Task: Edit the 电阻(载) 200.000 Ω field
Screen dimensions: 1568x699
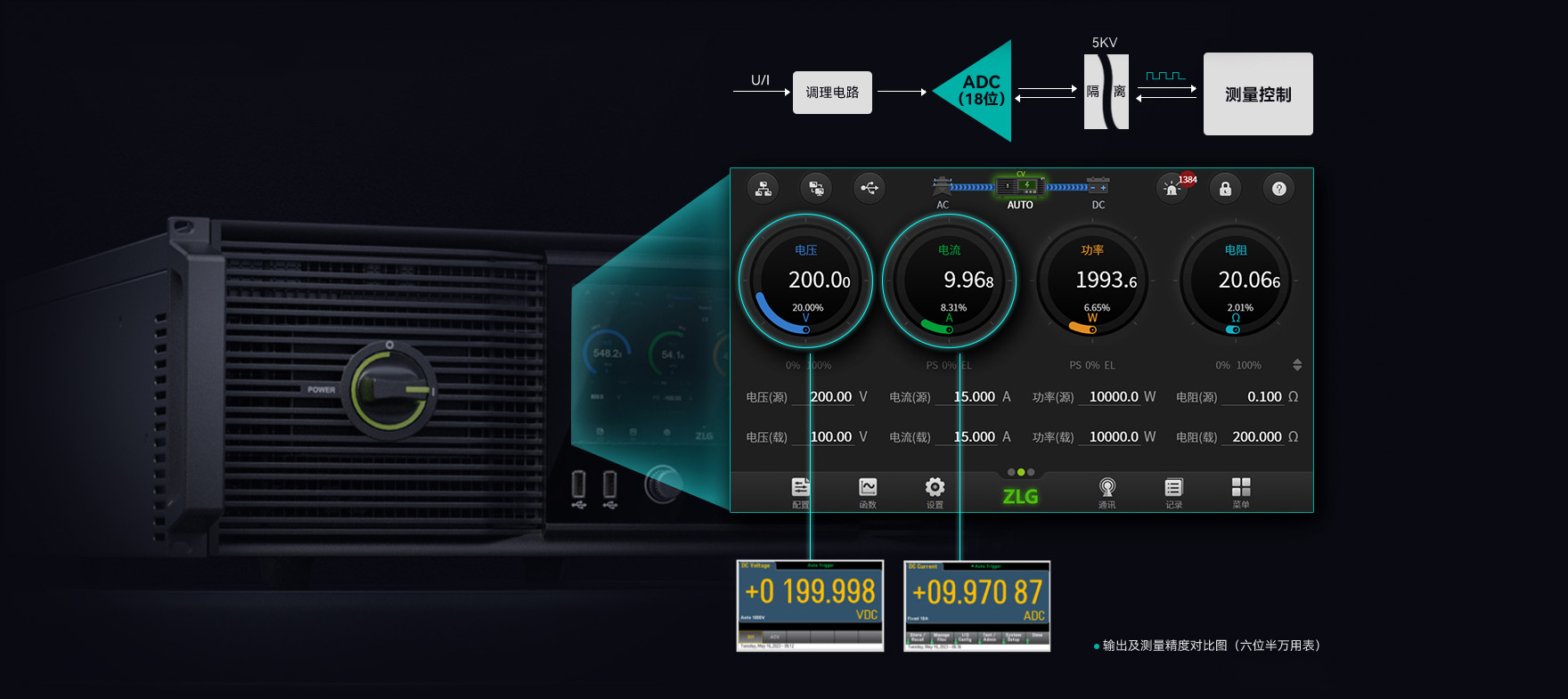Action: [x=1256, y=437]
